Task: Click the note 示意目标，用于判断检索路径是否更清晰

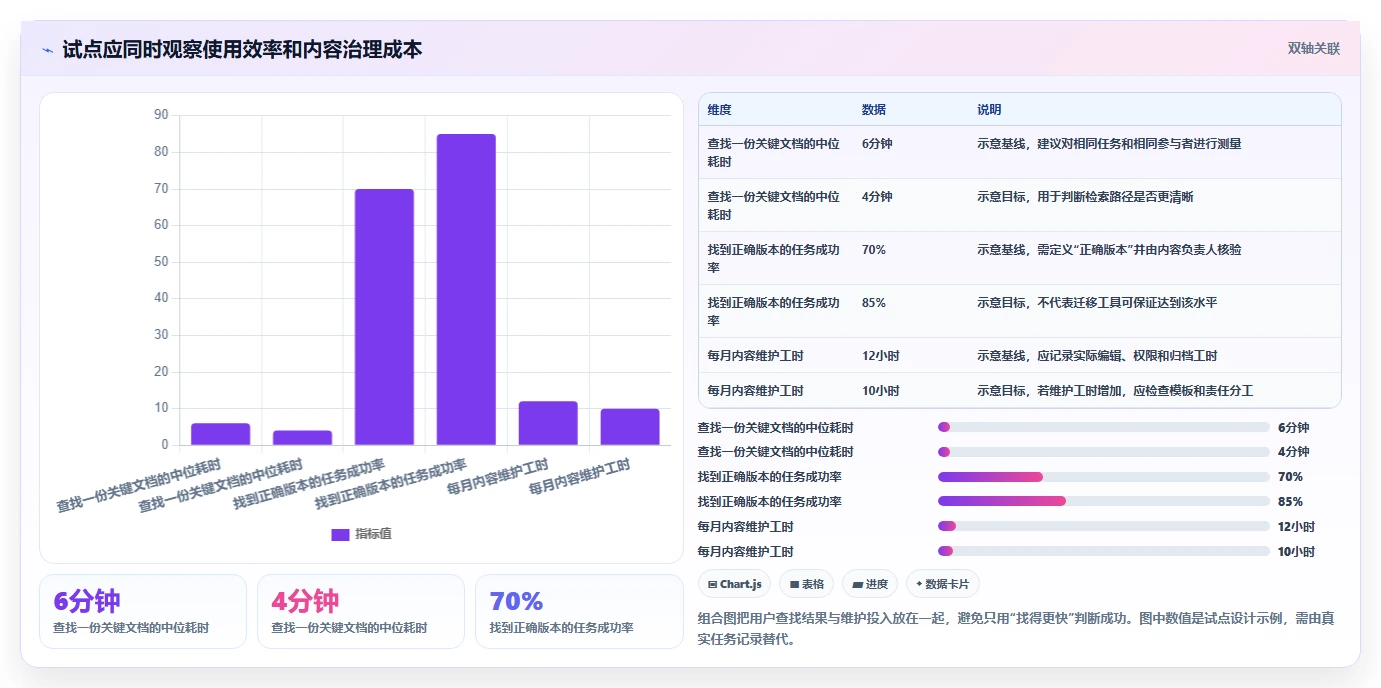Action: point(1085,197)
